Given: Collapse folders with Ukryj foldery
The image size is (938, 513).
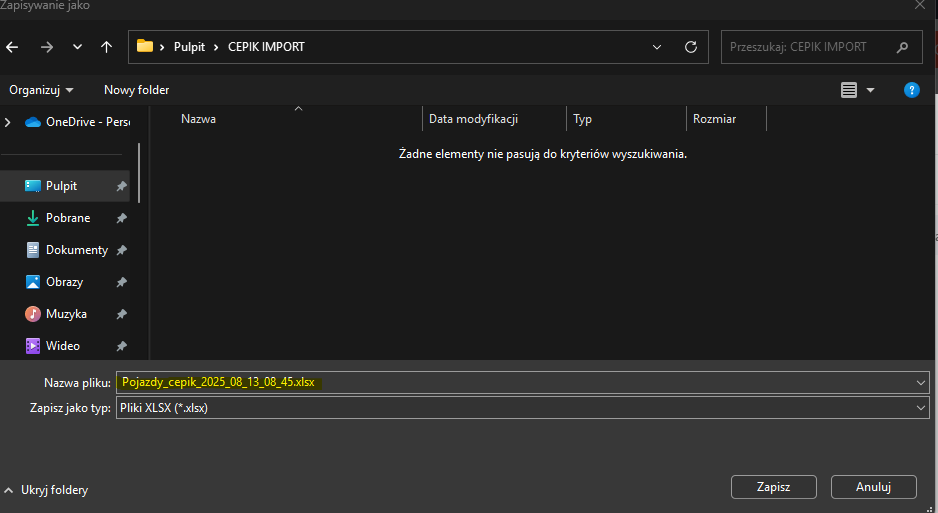Looking at the screenshot, I should tap(47, 490).
